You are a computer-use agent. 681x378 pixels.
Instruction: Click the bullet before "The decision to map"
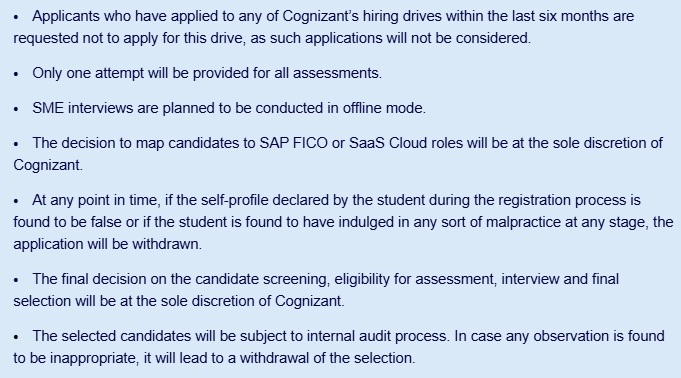16,144
